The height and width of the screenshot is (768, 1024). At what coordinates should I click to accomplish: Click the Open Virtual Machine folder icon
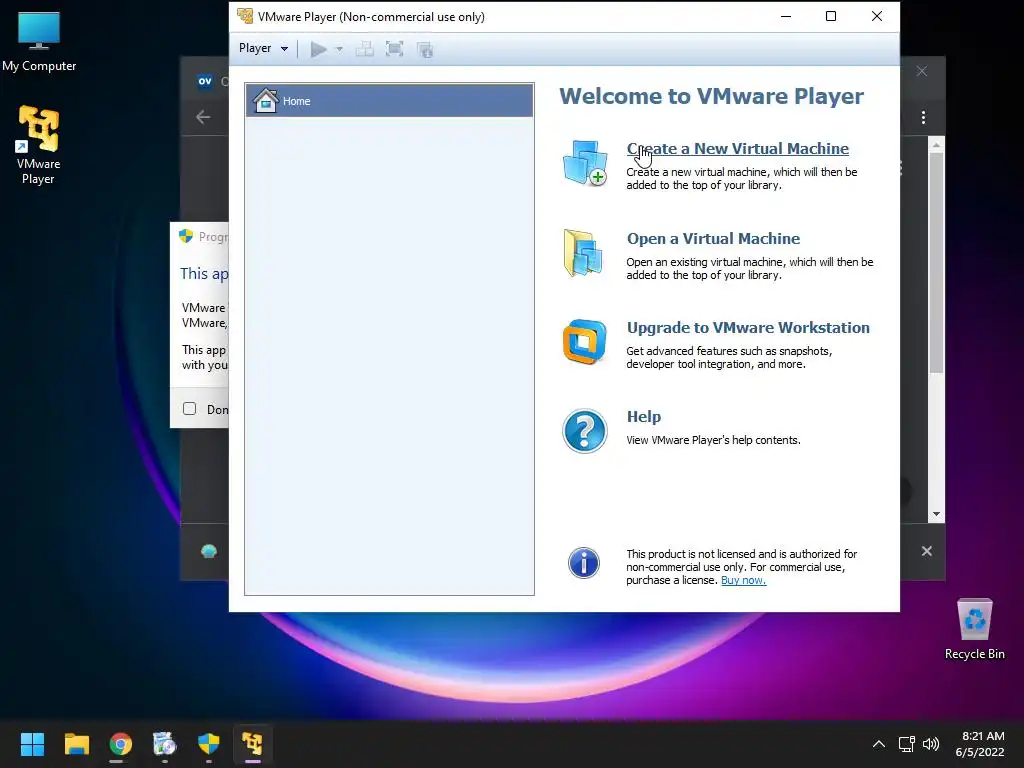[583, 253]
